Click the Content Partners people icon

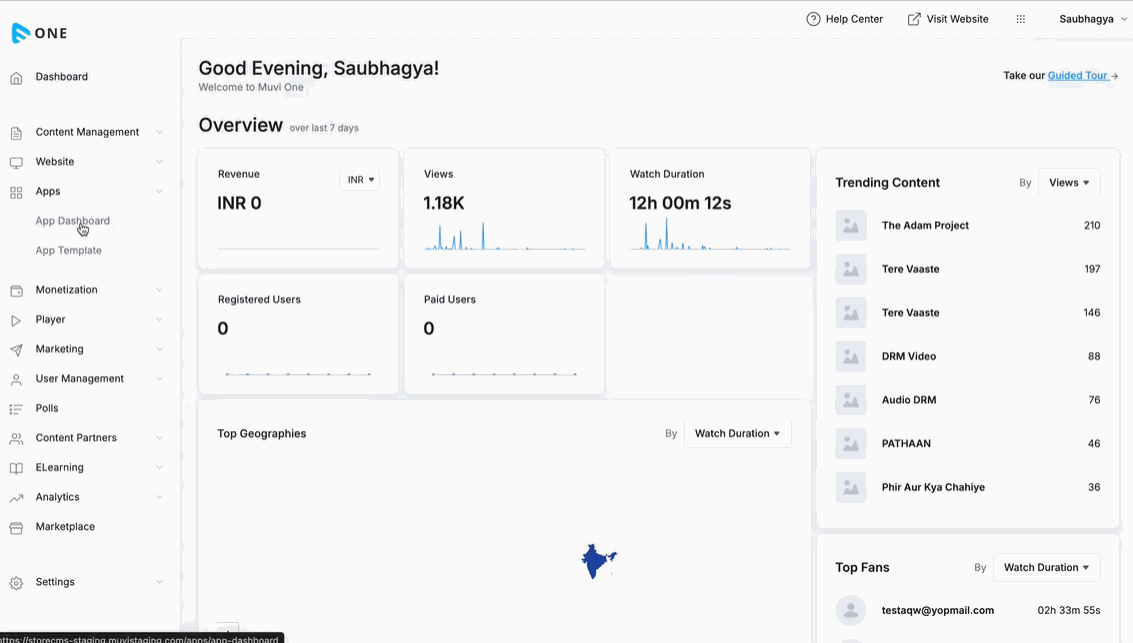(16, 439)
